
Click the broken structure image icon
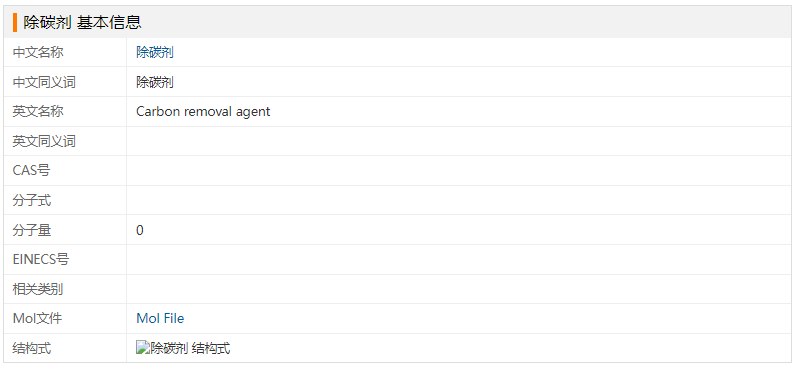tap(141, 348)
